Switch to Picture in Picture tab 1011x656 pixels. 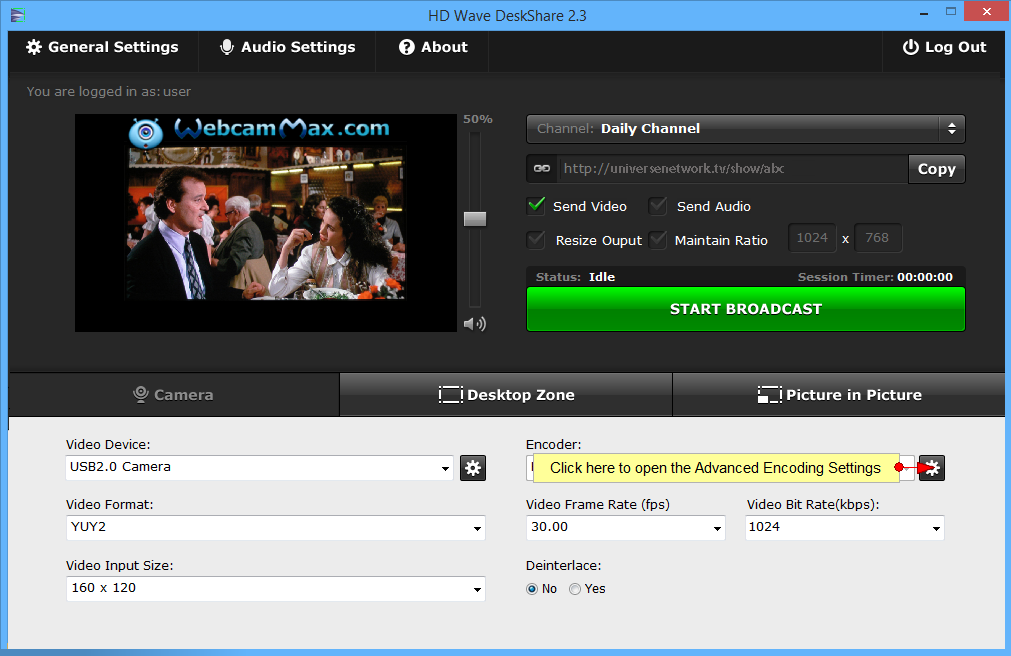click(839, 395)
